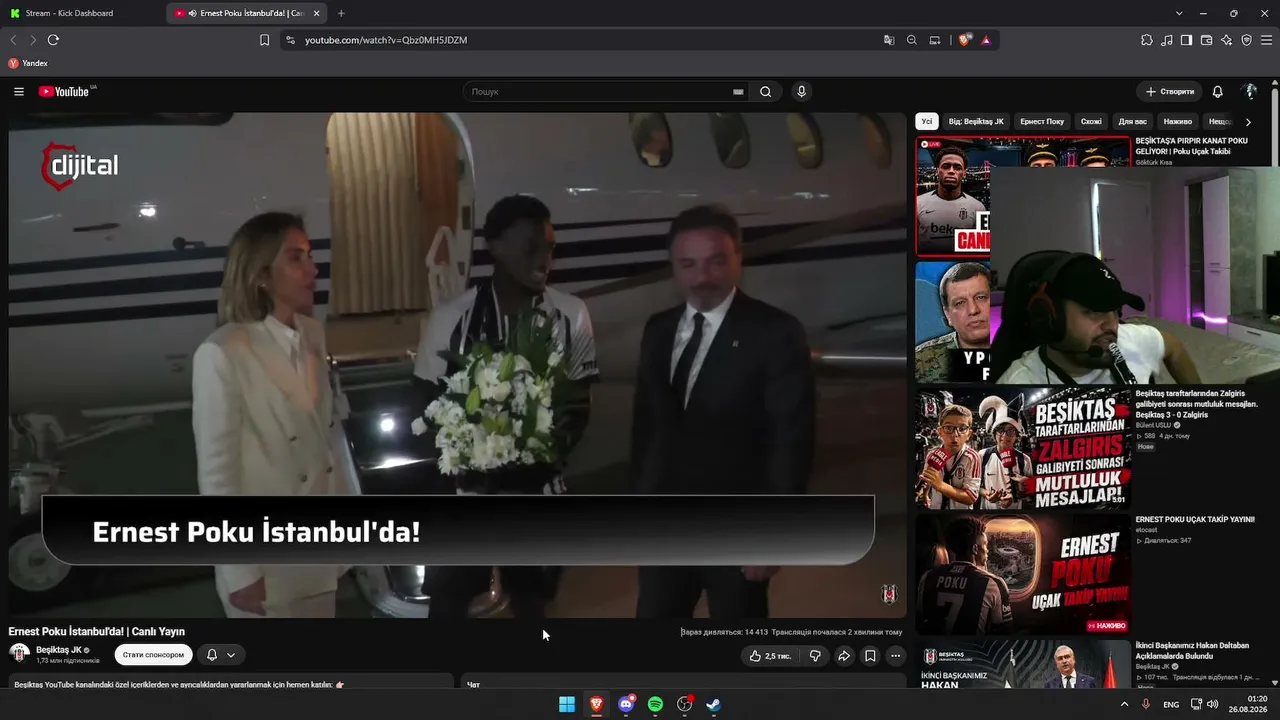Open the Ernest Poku Uçak Takip thumbnail
This screenshot has height=720, width=1280.
click(x=1023, y=574)
